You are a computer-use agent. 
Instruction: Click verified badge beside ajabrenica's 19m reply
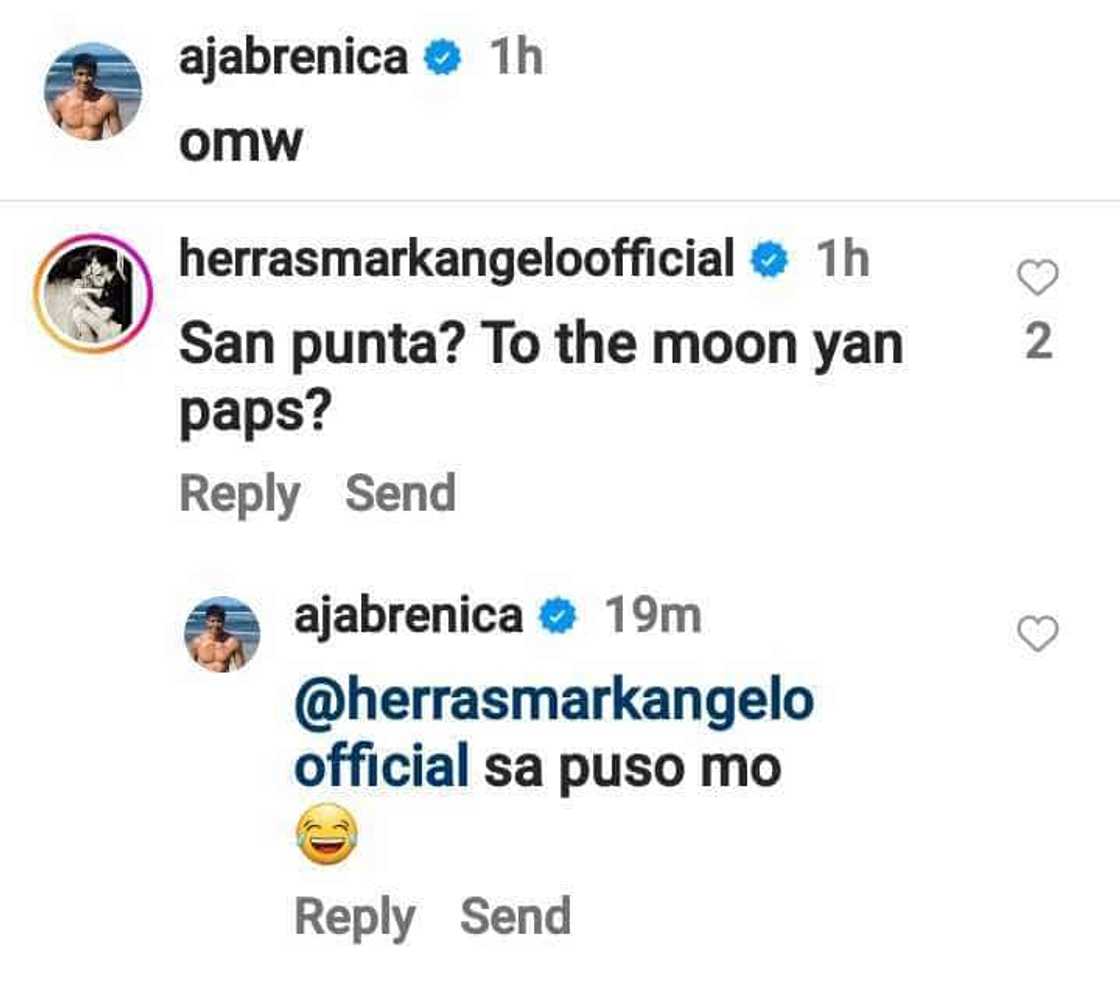click(x=557, y=618)
